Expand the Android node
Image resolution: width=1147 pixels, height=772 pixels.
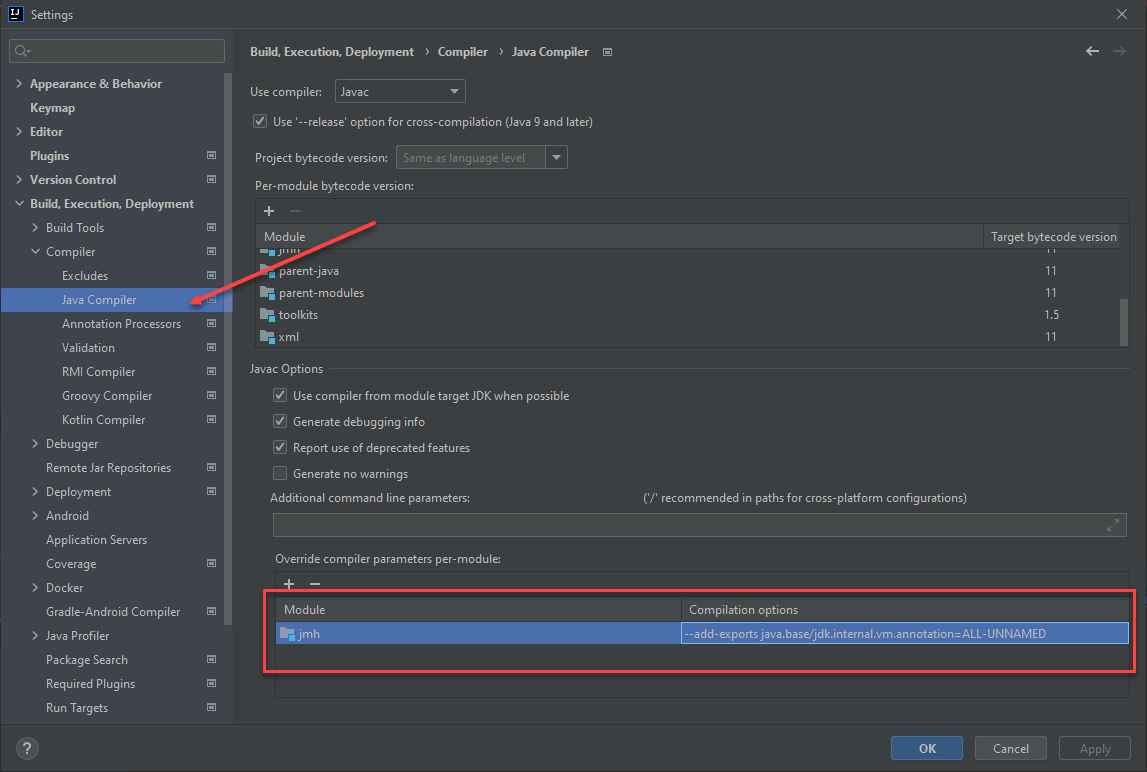tap(35, 515)
